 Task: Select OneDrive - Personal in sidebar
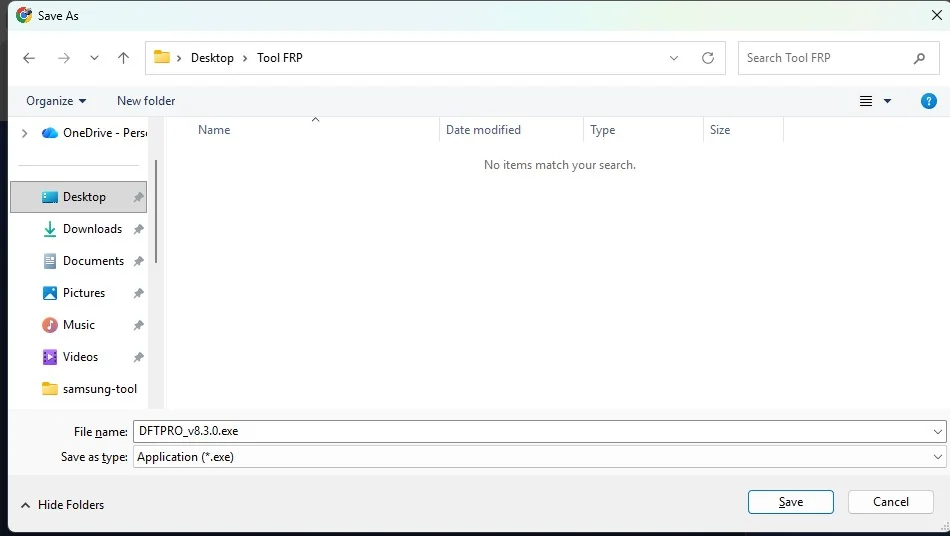point(95,133)
